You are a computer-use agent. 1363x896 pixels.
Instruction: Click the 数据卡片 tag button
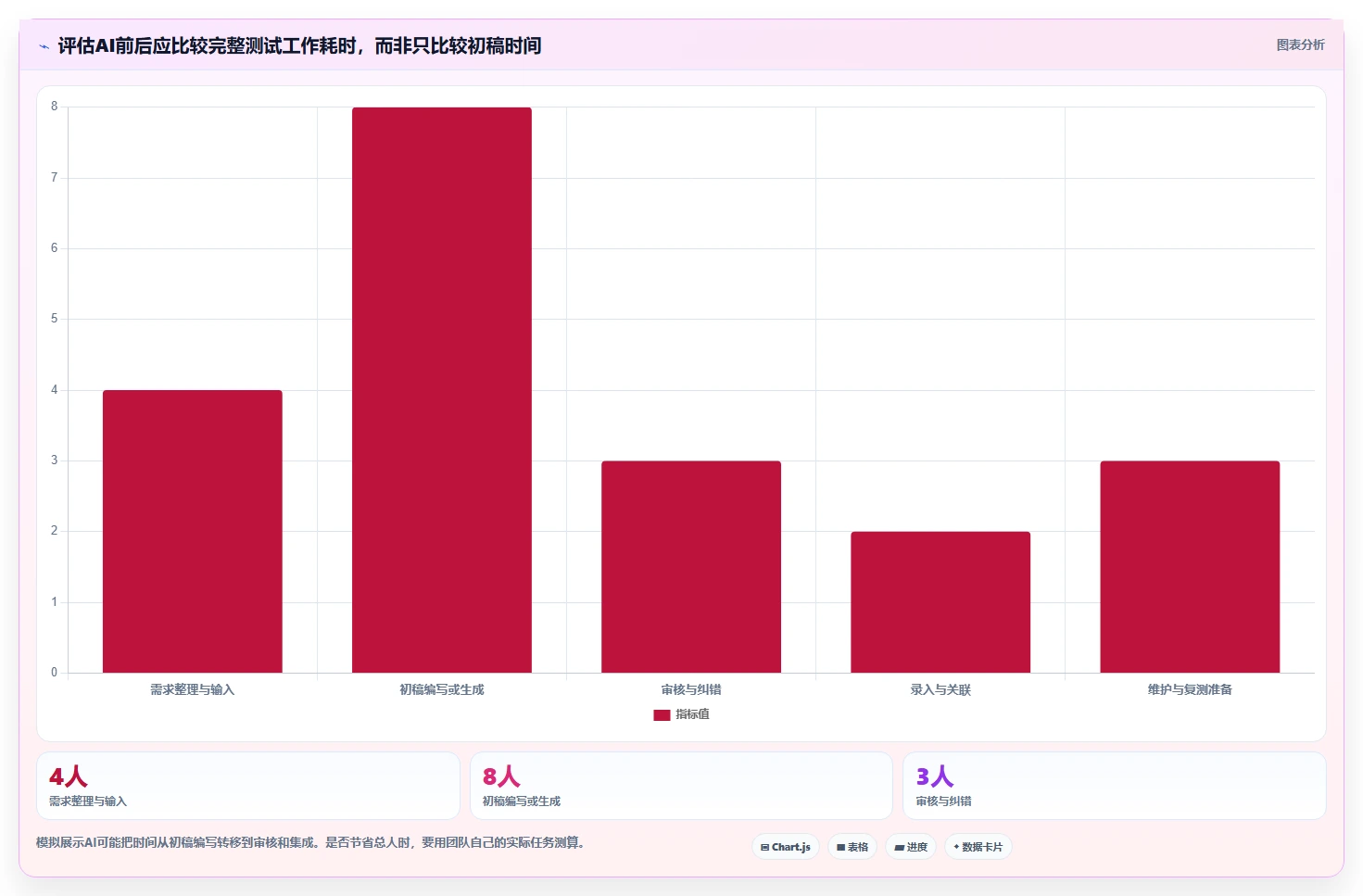[978, 847]
